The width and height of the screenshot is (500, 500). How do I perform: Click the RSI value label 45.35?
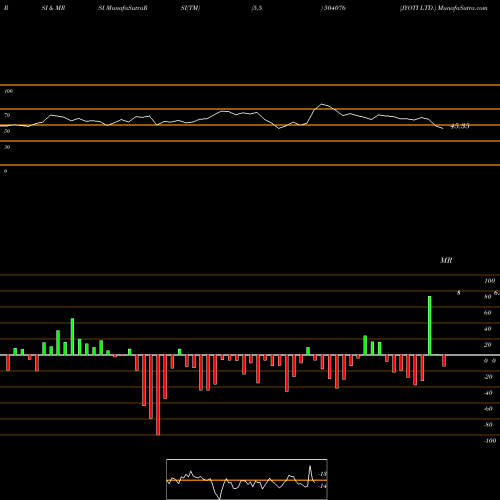[460, 126]
